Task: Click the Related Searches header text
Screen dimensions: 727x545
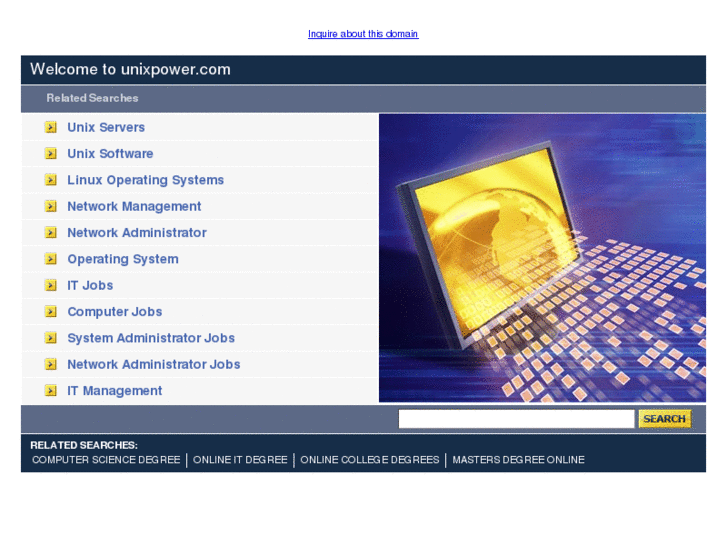Action: click(92, 98)
